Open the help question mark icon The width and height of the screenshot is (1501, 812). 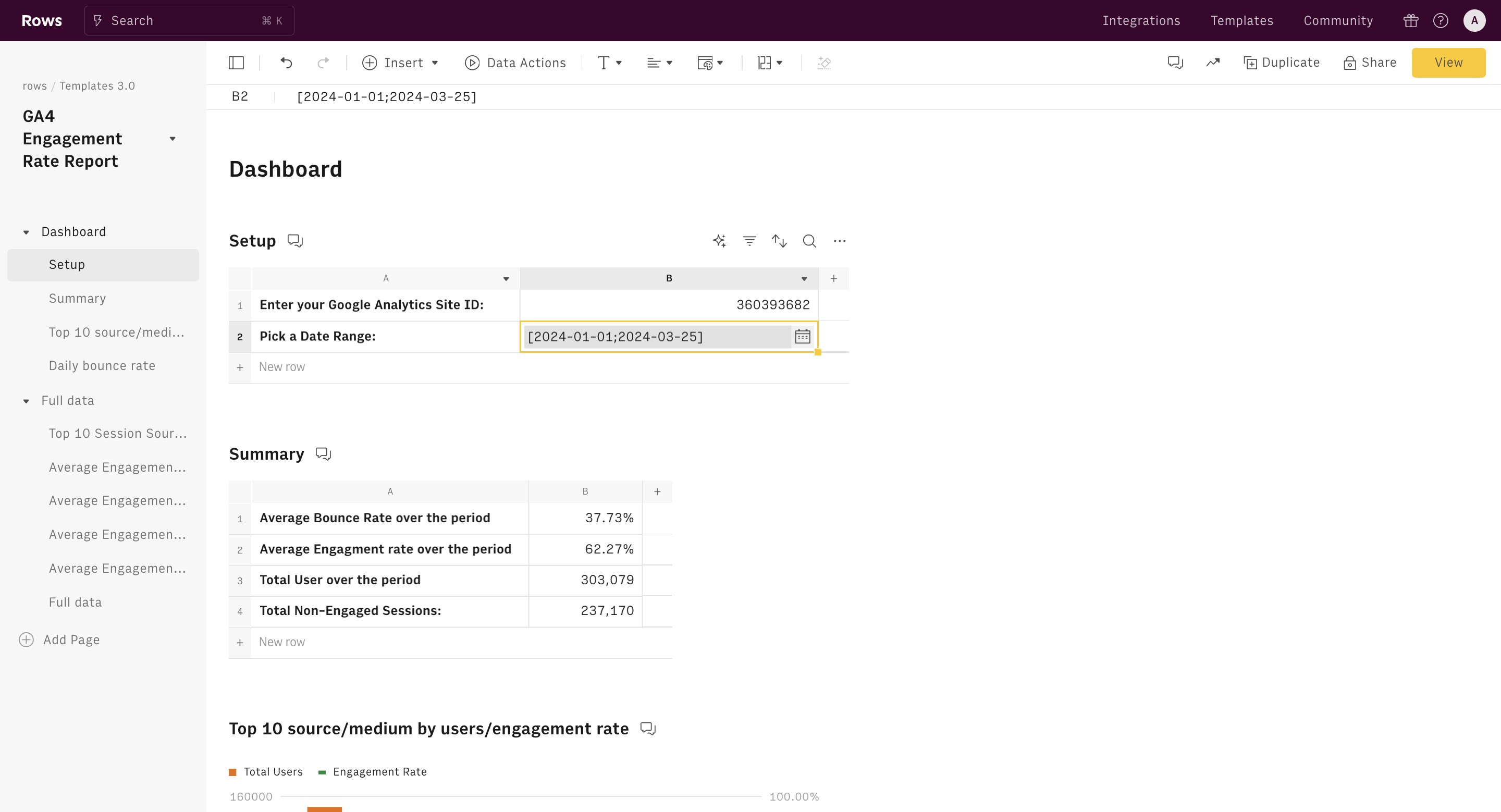pyautogui.click(x=1441, y=21)
